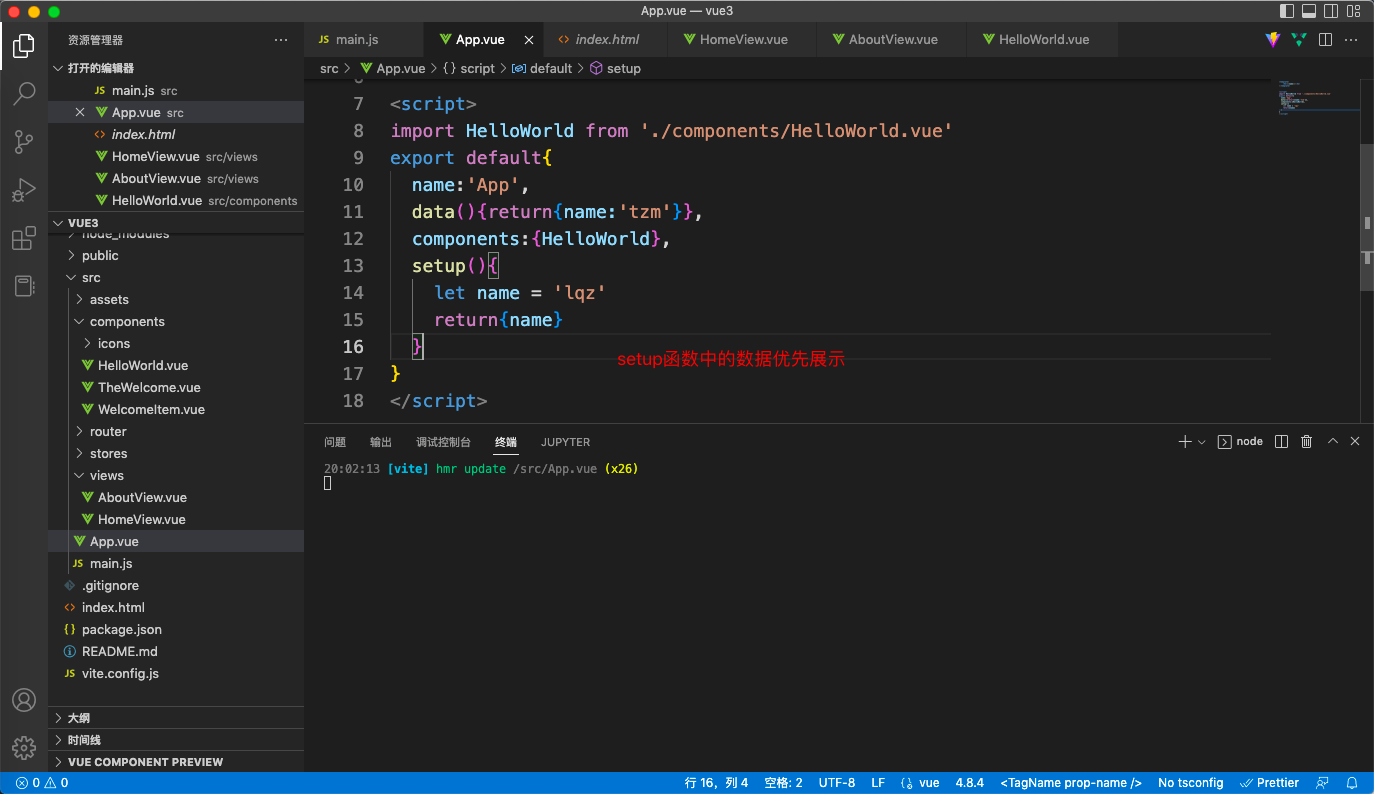Expand the stores folder
This screenshot has height=794, width=1374.
175,454
